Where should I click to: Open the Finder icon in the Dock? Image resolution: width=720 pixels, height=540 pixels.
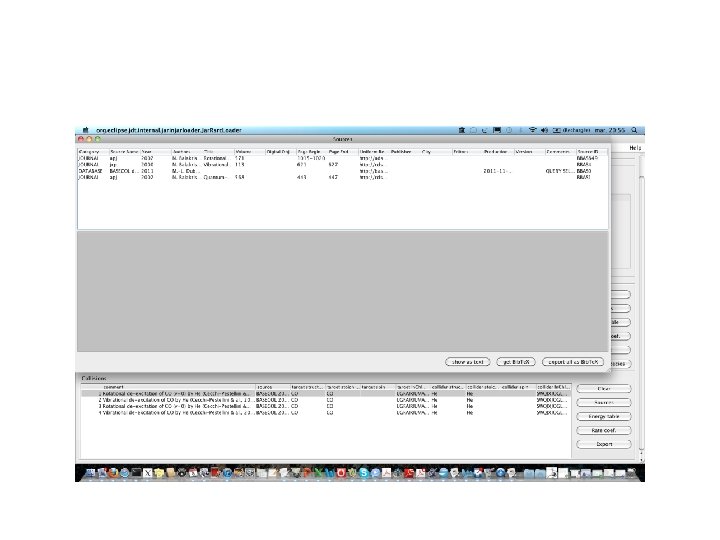coord(90,472)
